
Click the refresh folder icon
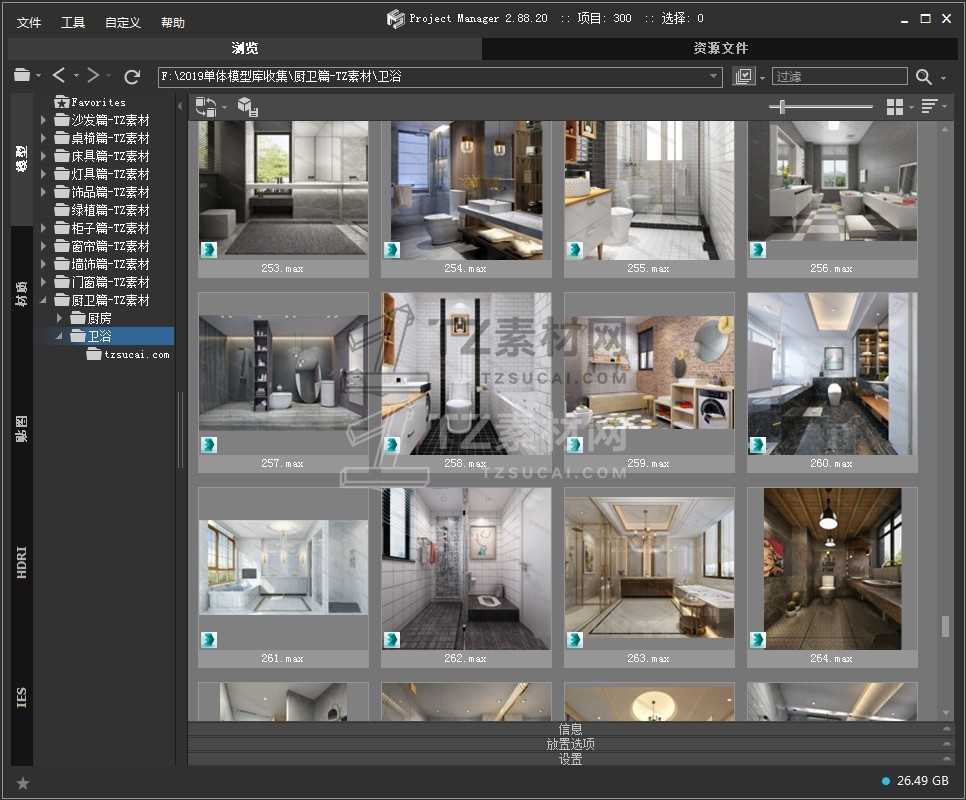132,76
